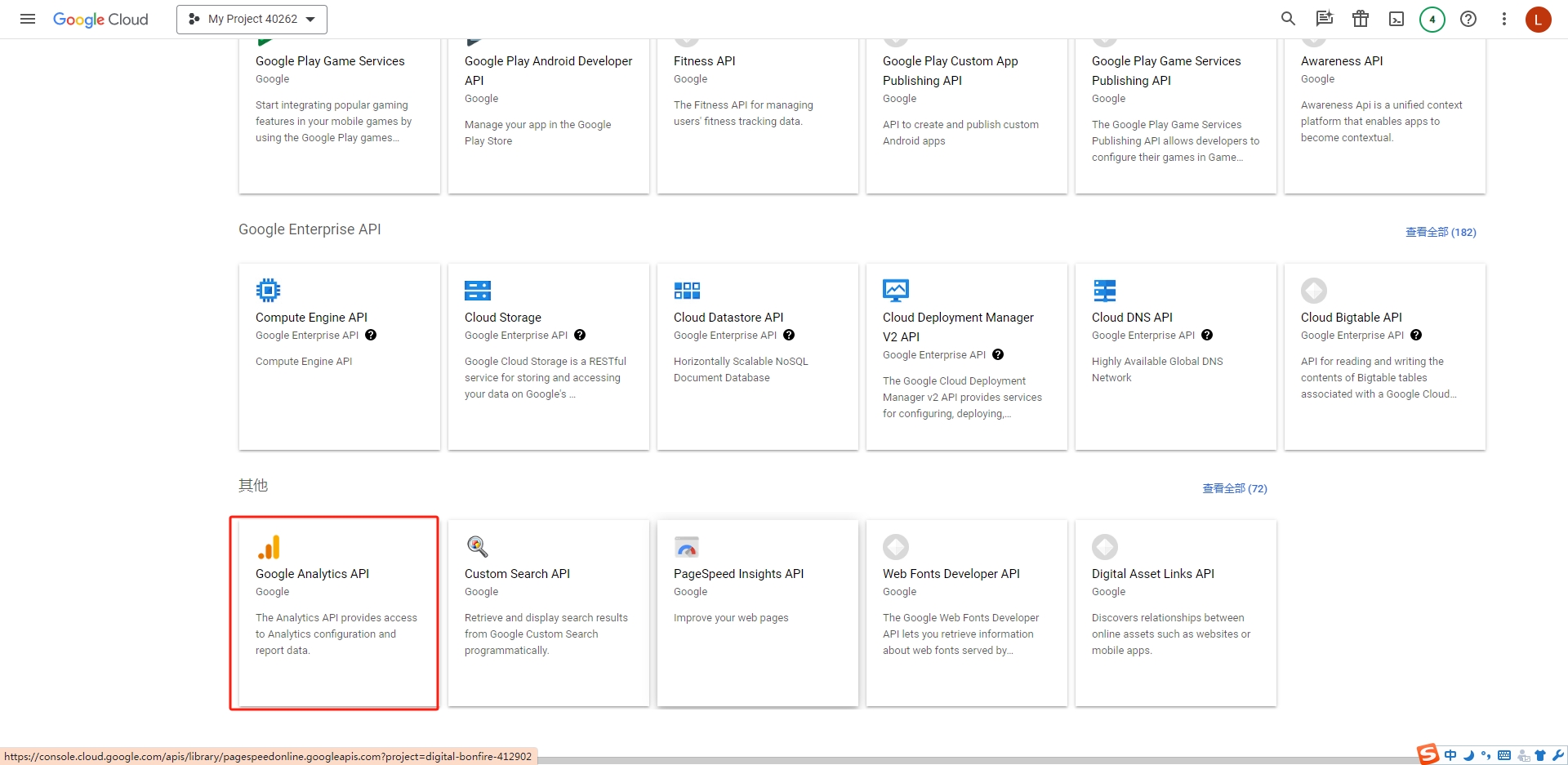Click help icon beside Cloud Storage Enterprise label

pos(580,335)
